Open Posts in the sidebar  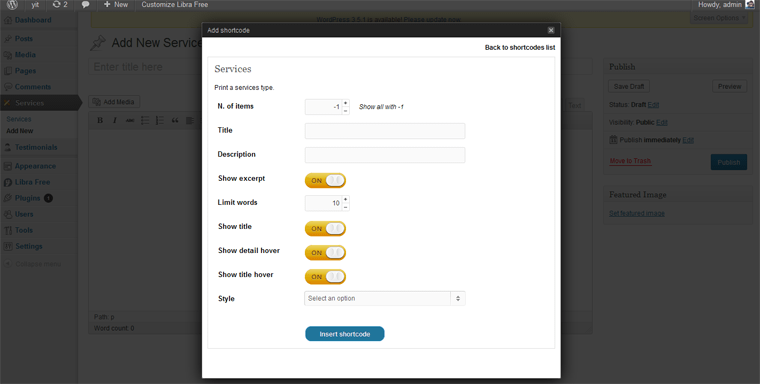[x=24, y=38]
